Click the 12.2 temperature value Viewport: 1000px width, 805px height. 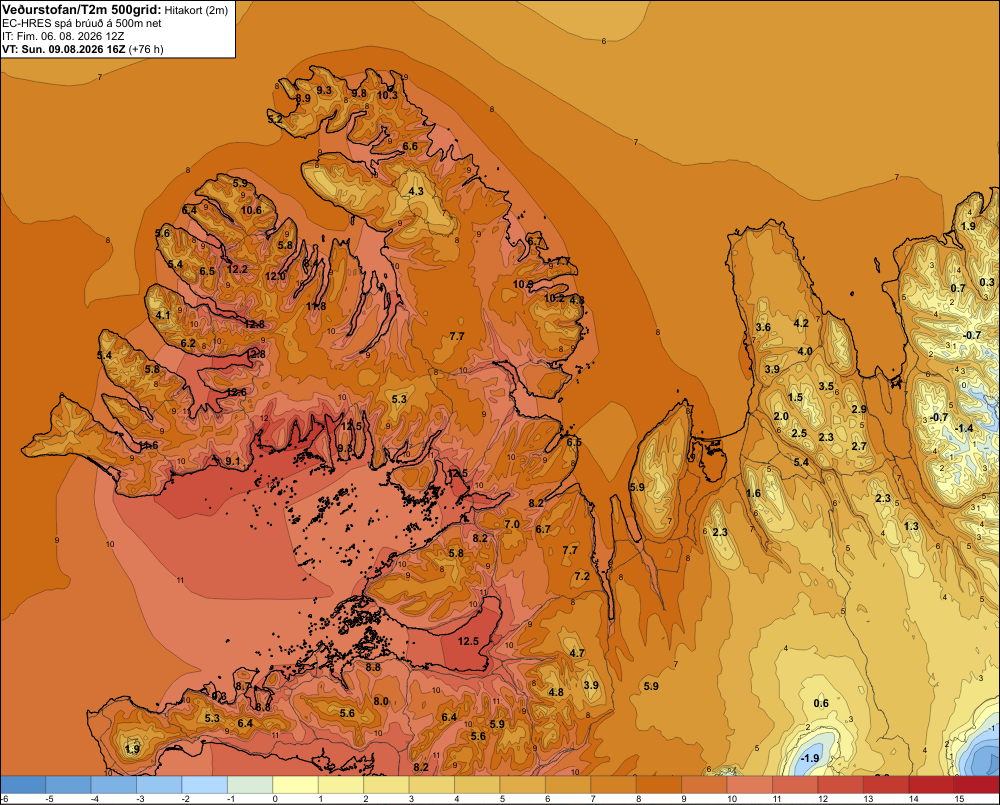pyautogui.click(x=237, y=269)
